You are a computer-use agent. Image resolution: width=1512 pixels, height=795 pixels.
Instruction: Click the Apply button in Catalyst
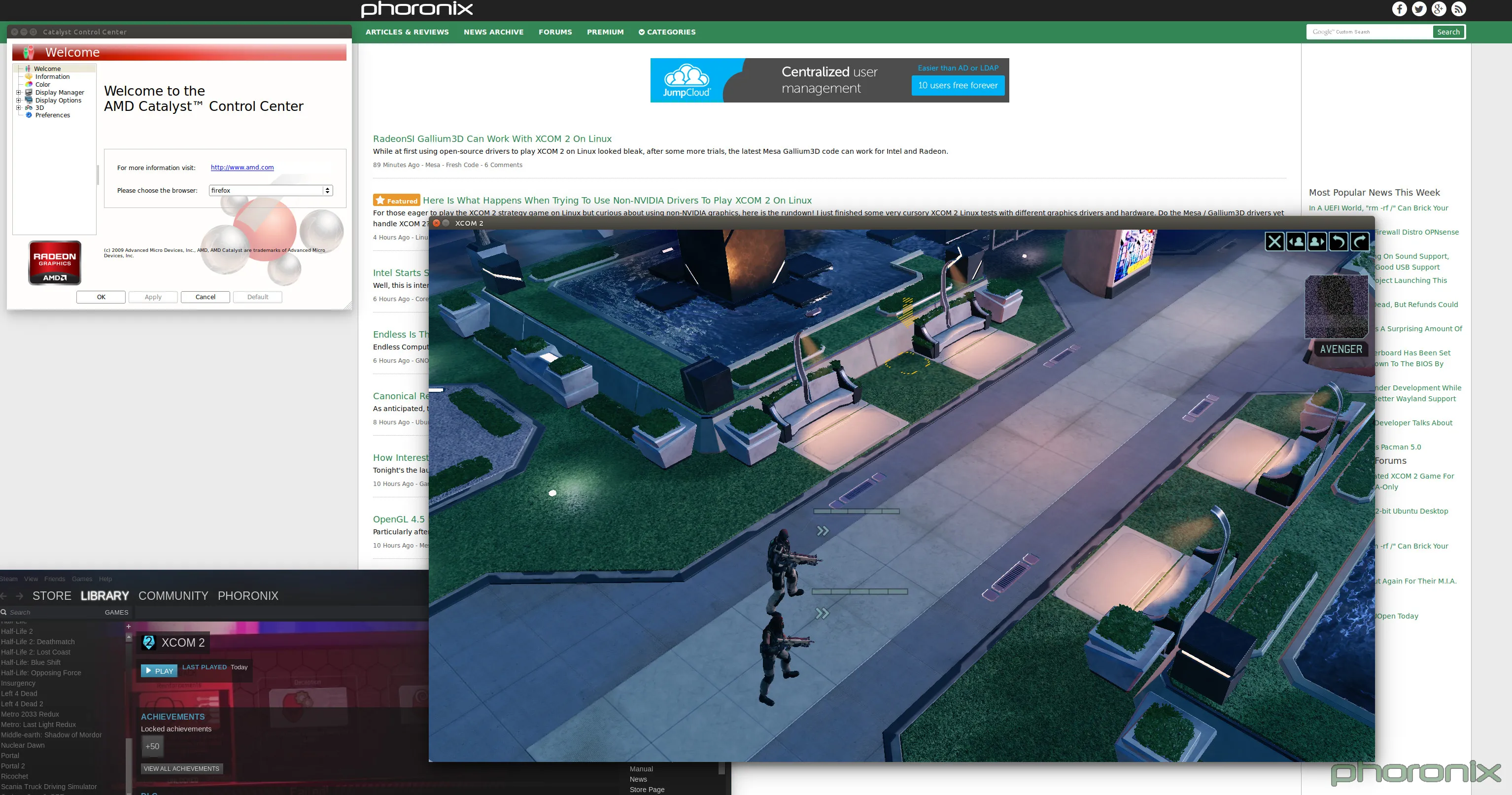click(153, 297)
